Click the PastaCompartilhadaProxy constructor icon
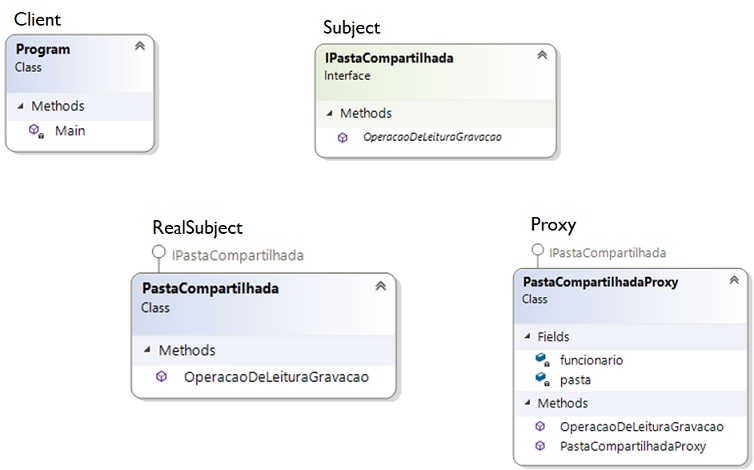This screenshot has width=754, height=470. click(541, 445)
